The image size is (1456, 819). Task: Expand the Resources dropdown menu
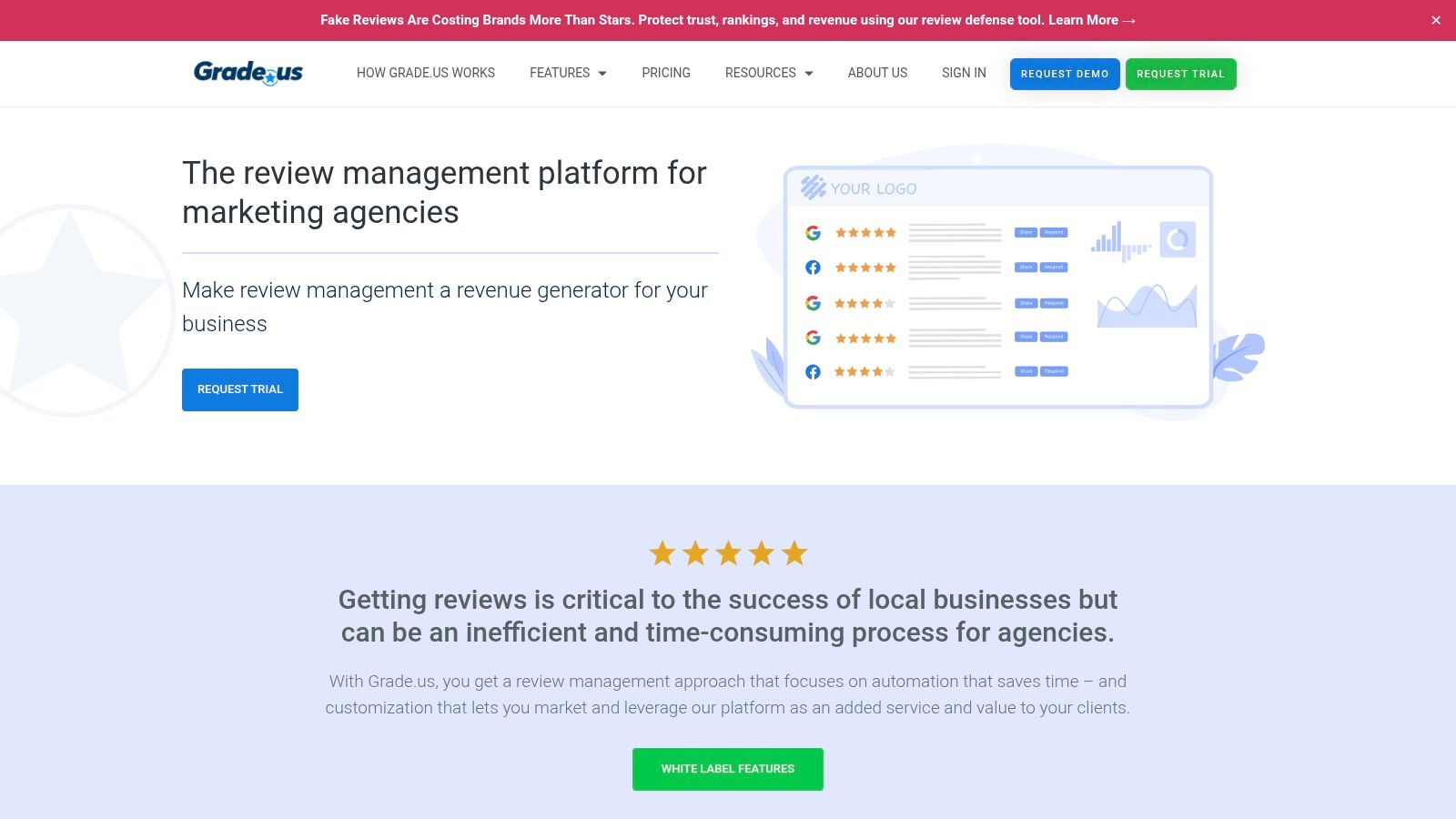pos(769,73)
